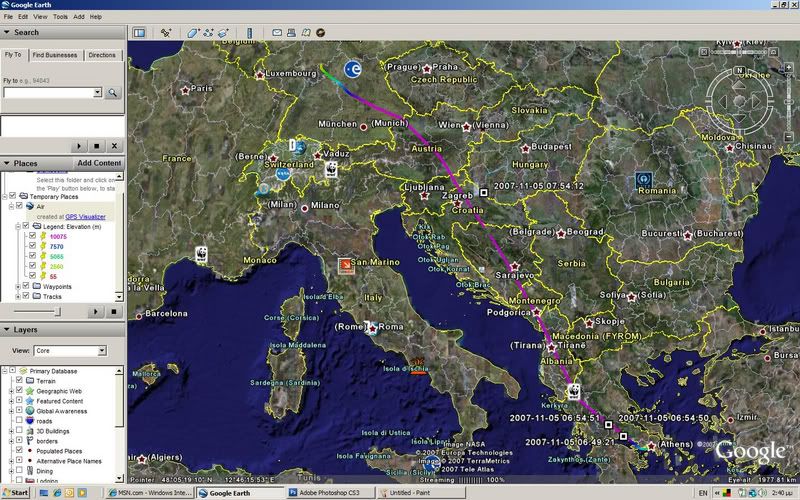Click the tilt slider above the compass

pyautogui.click(x=739, y=52)
